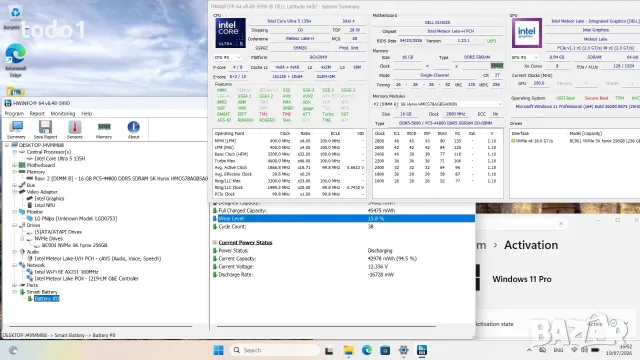Open the Recycle Bin desktop icon
640x360 pixels.
[x=15, y=17]
